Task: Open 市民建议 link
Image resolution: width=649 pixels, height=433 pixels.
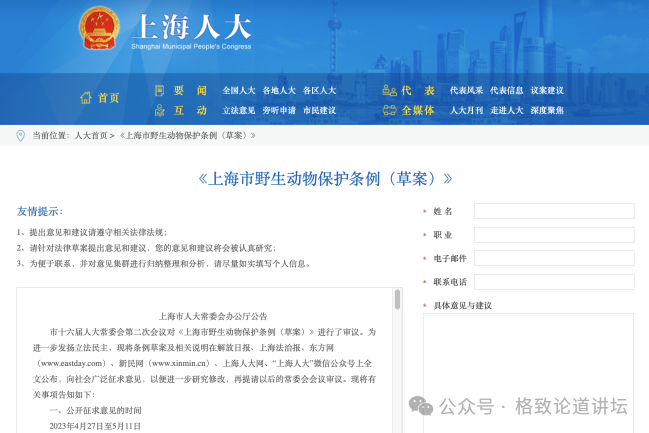Action: click(320, 110)
